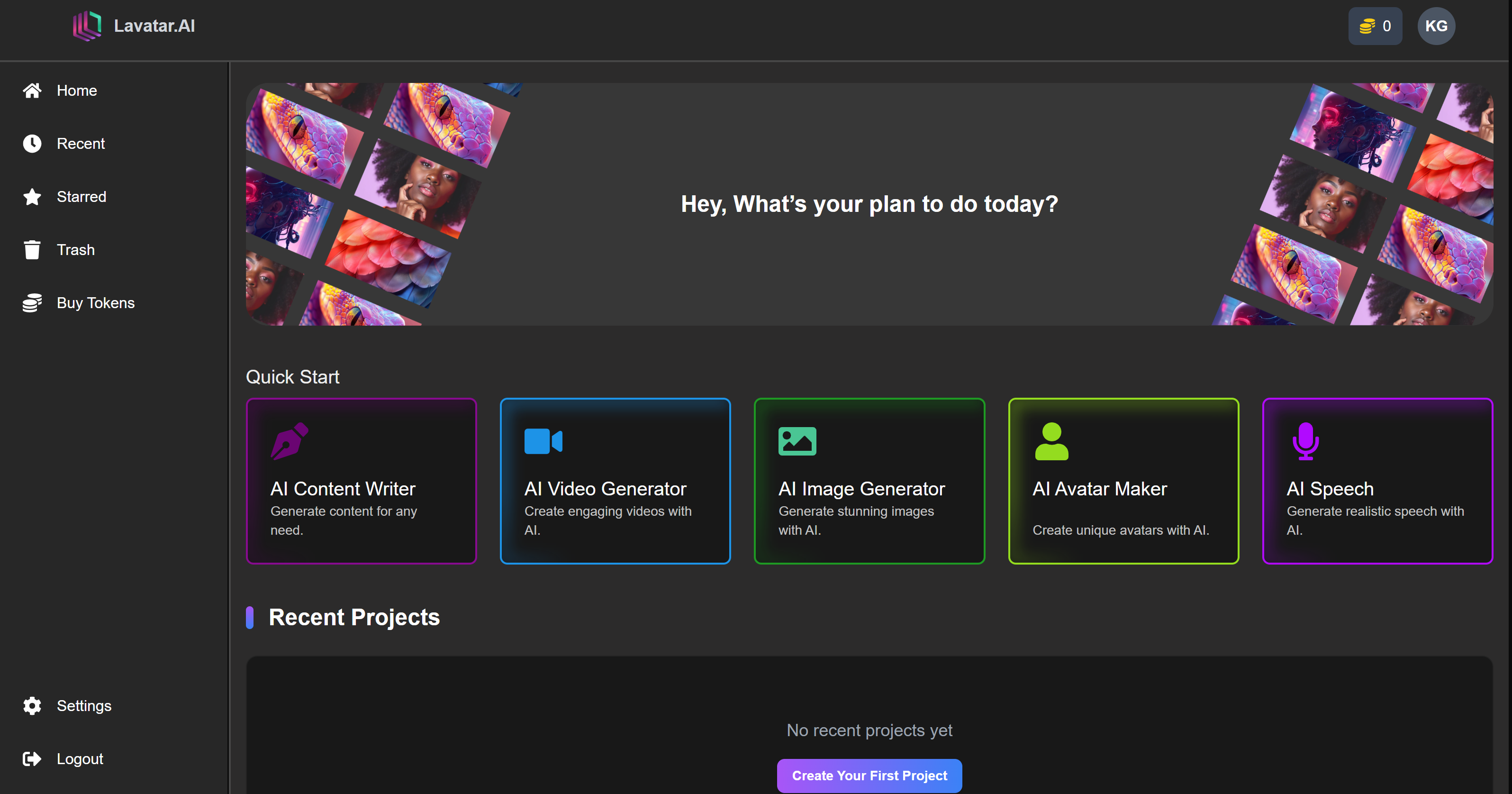Click the Recent clock icon
The image size is (1512, 794).
pos(32,143)
